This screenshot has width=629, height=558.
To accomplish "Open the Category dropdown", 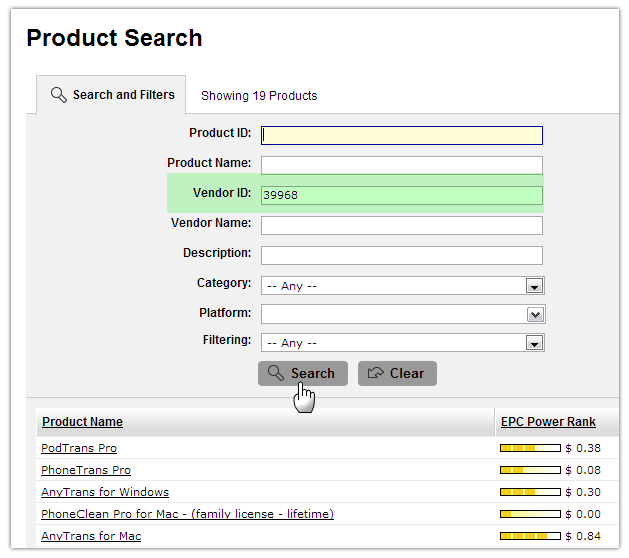I will 403,286.
